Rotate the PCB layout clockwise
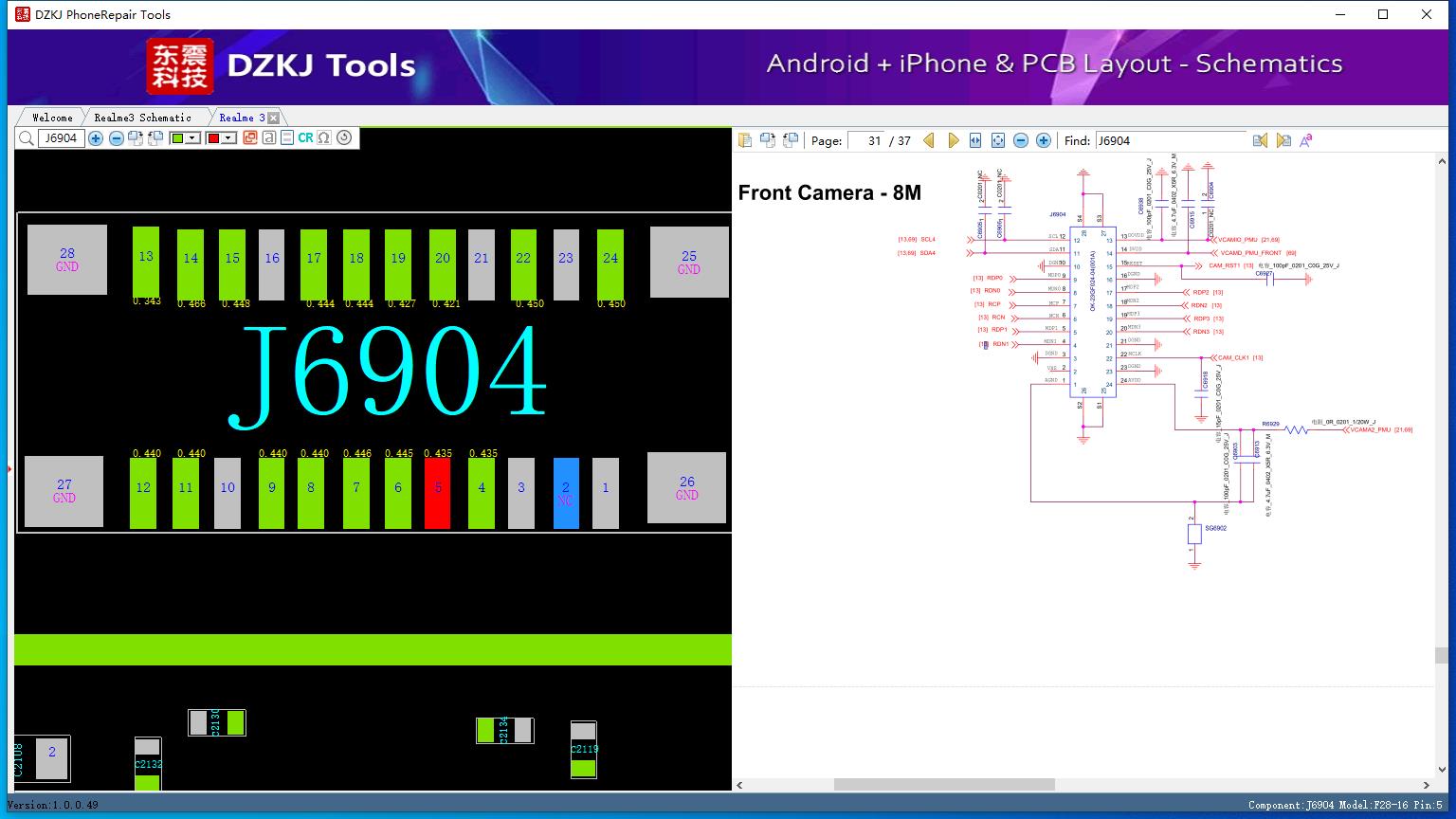The image size is (1456, 819). point(136,138)
